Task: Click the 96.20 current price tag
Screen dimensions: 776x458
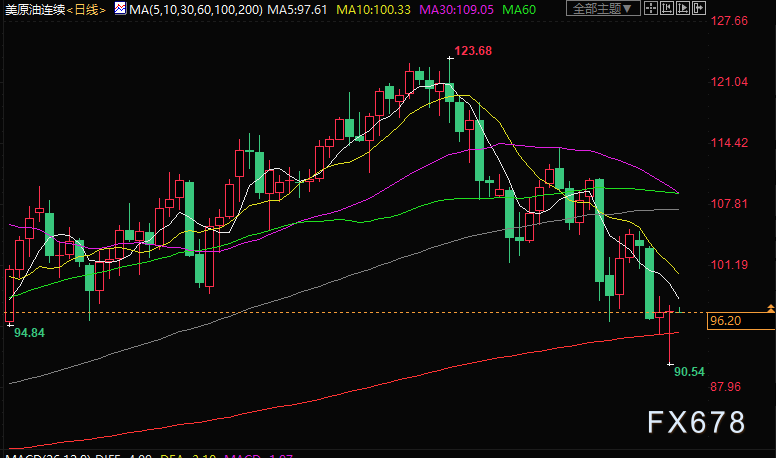Action: 740,321
